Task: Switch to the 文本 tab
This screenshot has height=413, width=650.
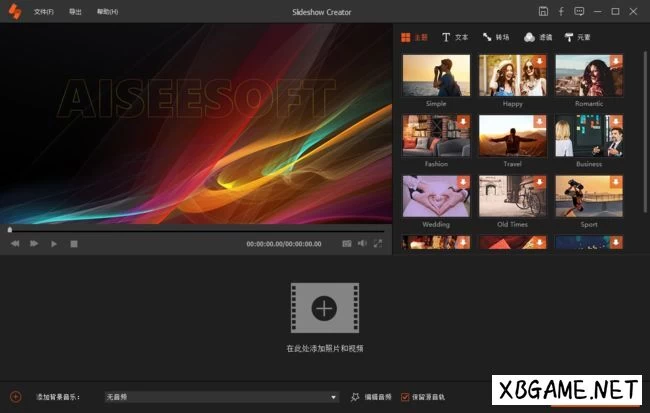Action: point(455,37)
